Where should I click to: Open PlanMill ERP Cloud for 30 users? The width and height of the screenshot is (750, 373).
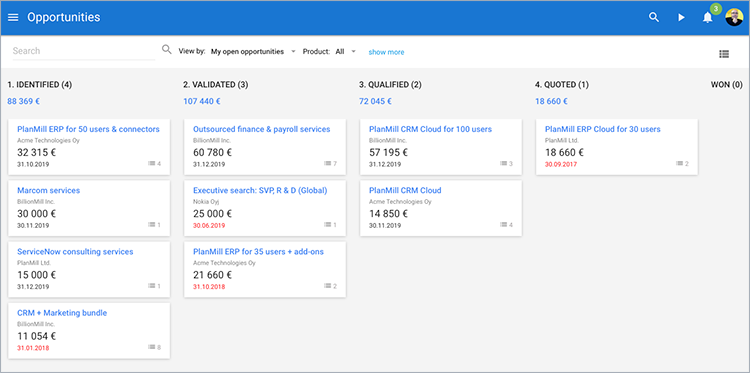[x=603, y=129]
